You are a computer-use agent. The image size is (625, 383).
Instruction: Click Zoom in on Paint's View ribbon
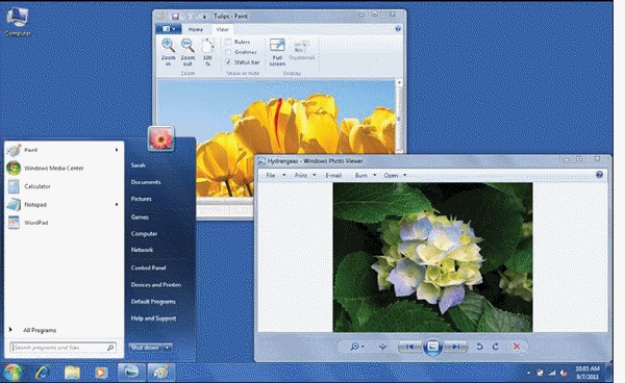[168, 52]
